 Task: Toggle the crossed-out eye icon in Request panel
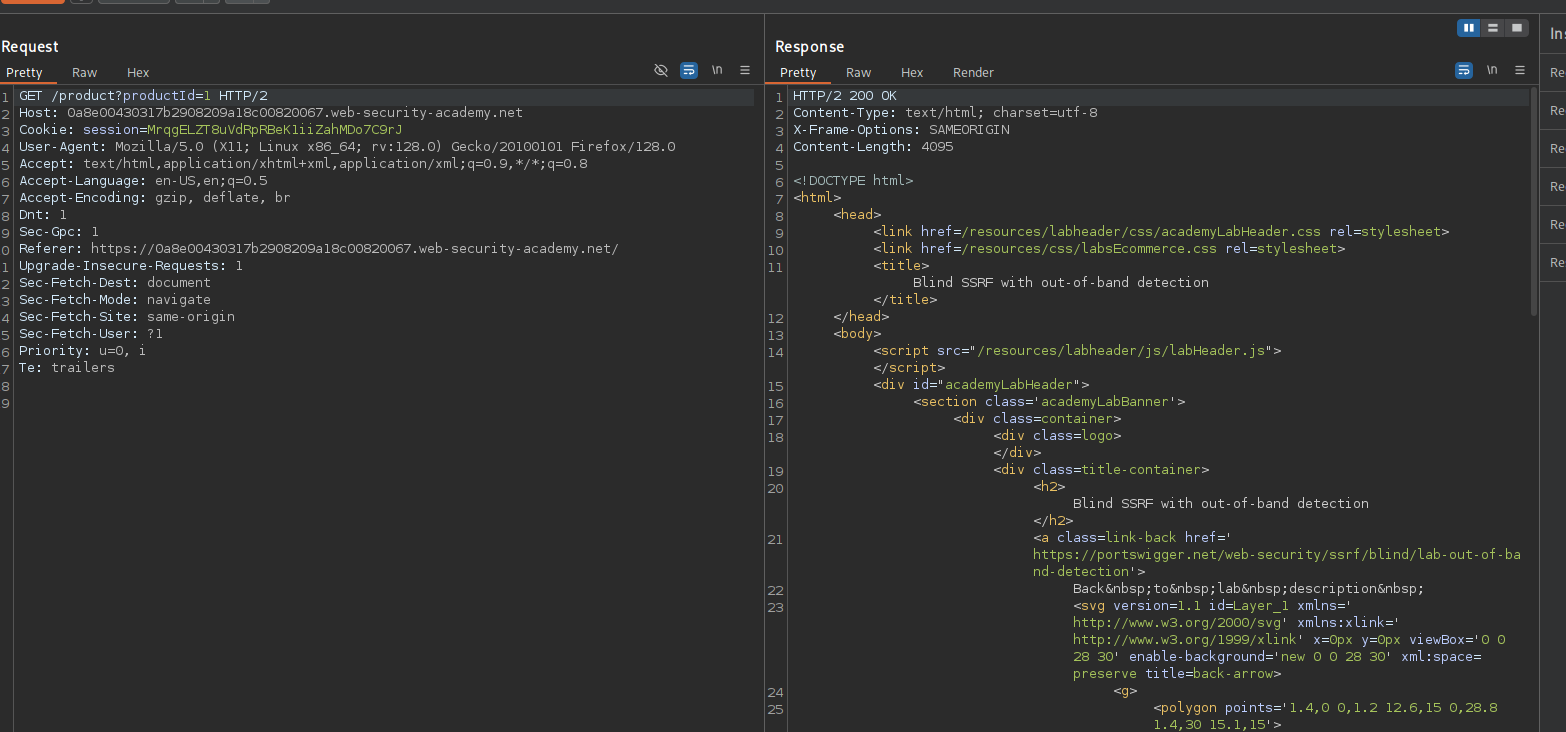(660, 71)
